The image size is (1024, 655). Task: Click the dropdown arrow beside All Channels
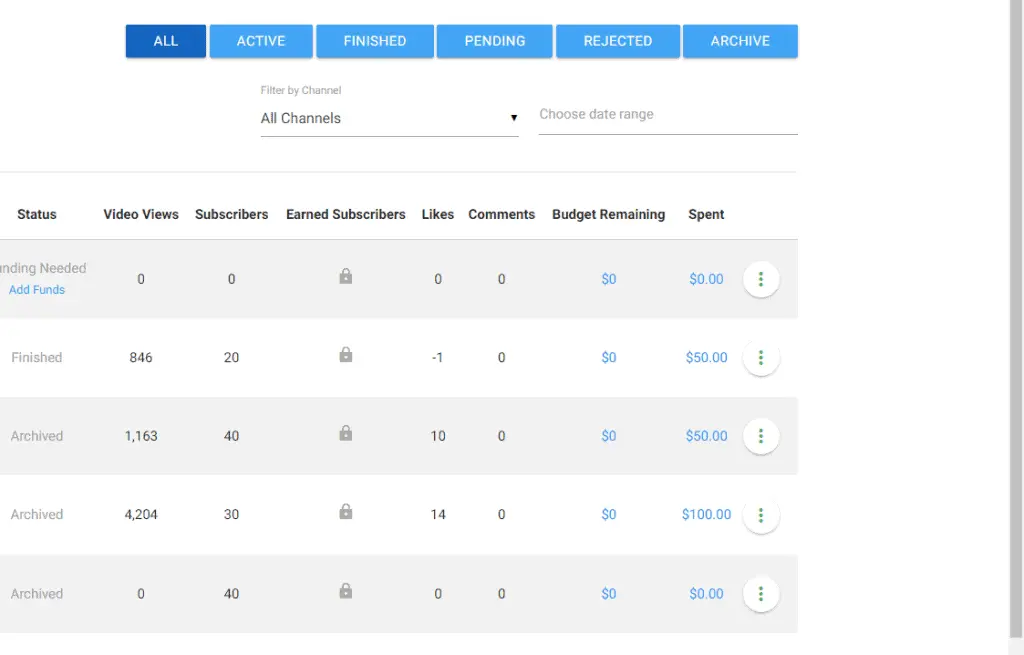click(514, 118)
